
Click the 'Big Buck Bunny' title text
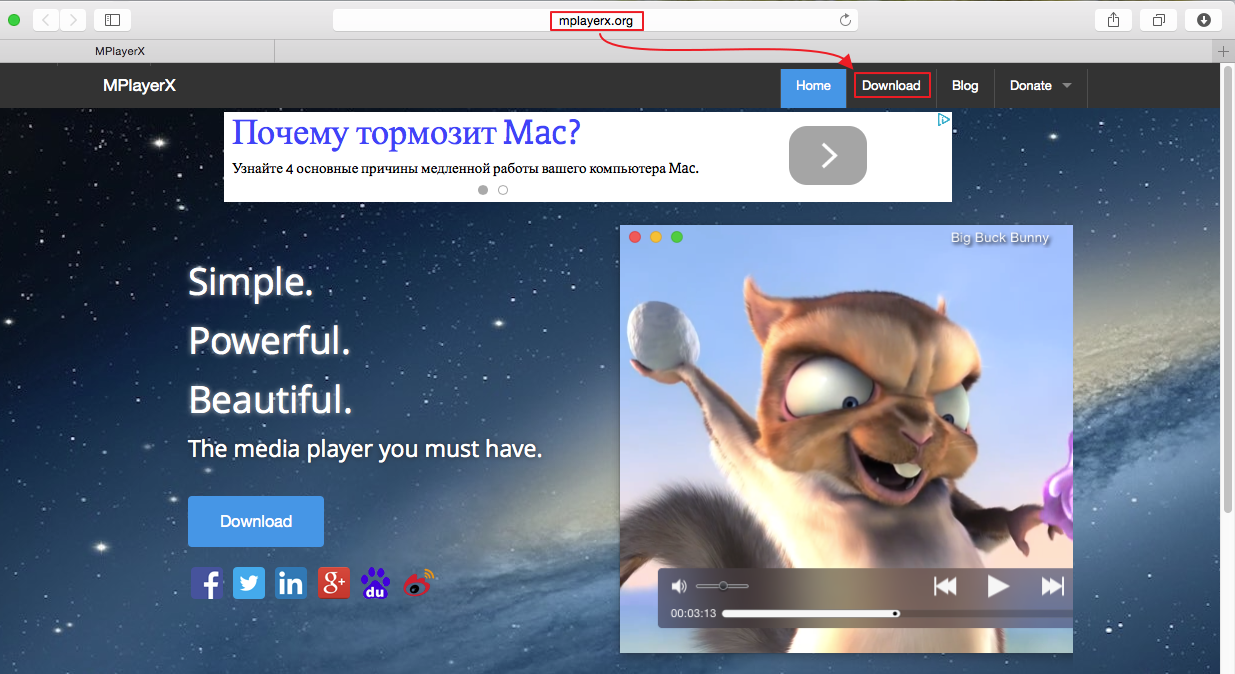point(1000,238)
